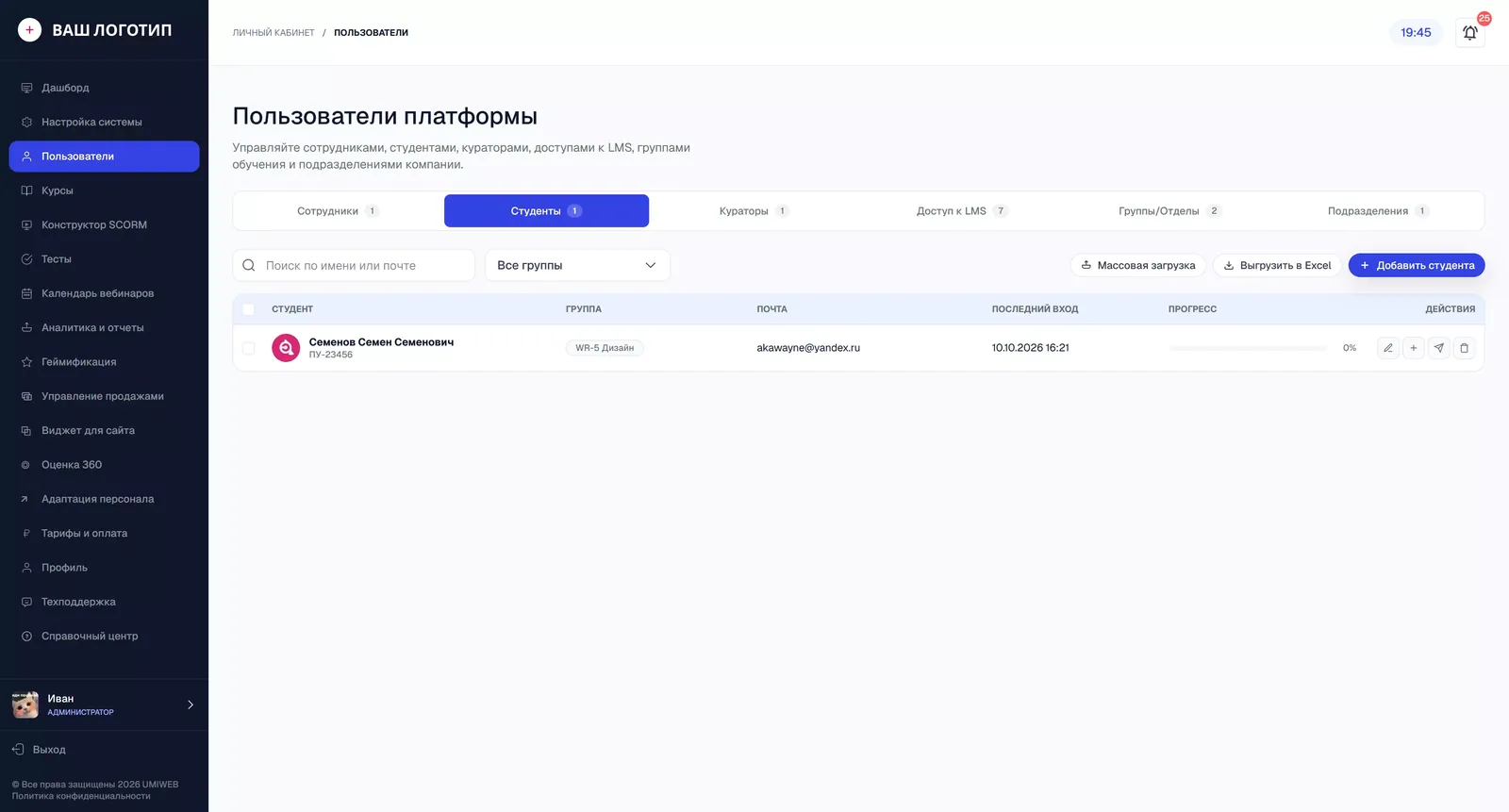Open the Все группы dropdown
The height and width of the screenshot is (812, 1509).
tap(577, 266)
